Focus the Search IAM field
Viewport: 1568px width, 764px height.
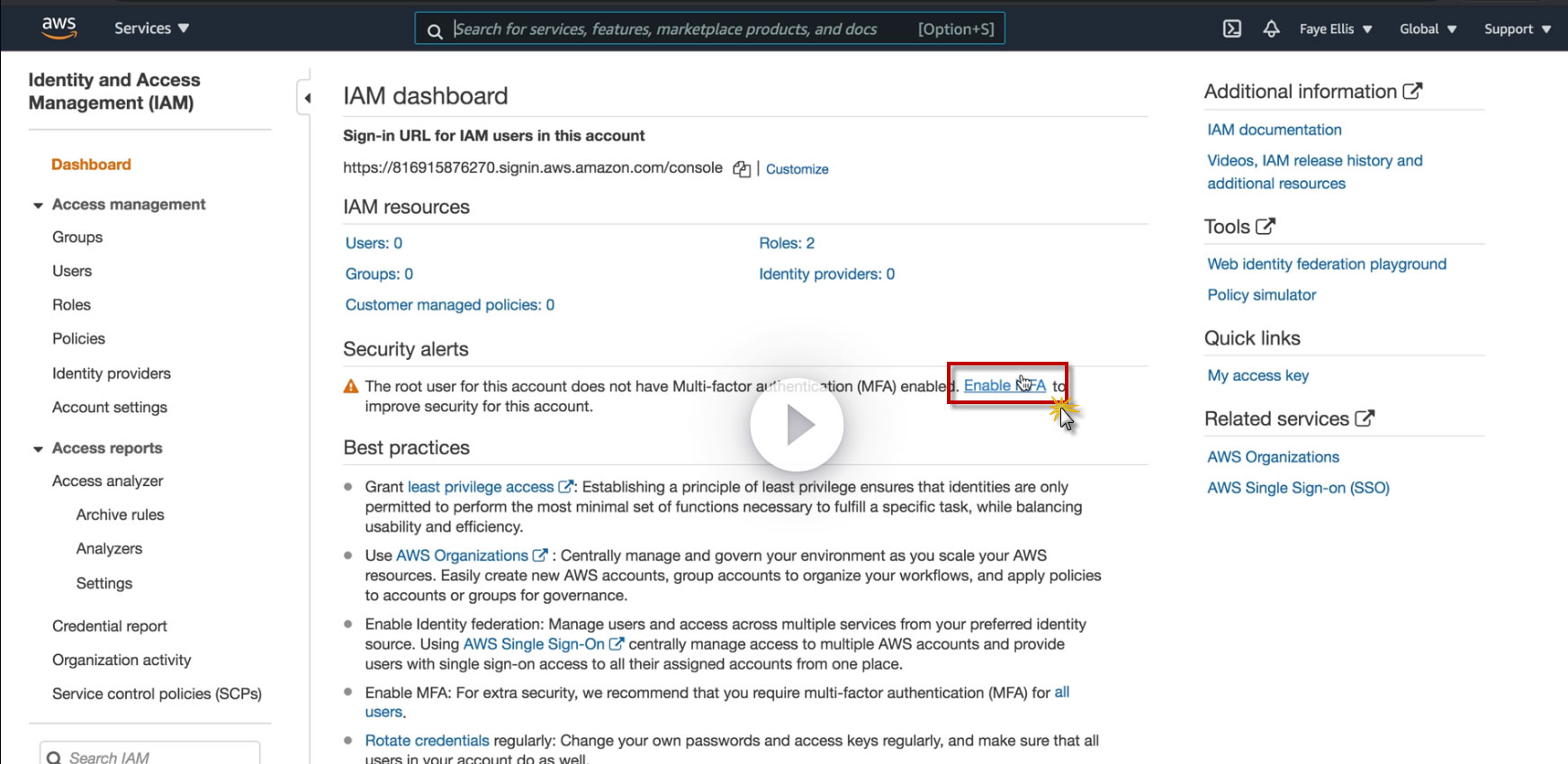click(x=150, y=754)
